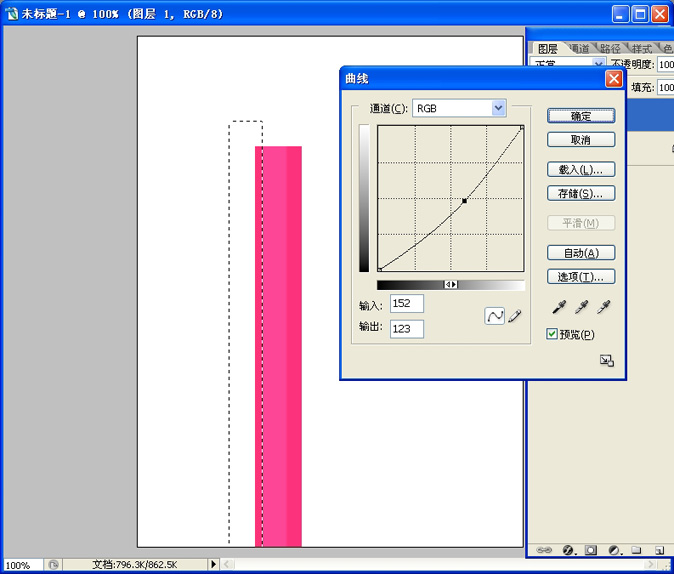674x574 pixels.
Task: Create a new layer group folder icon
Action: coord(636,550)
